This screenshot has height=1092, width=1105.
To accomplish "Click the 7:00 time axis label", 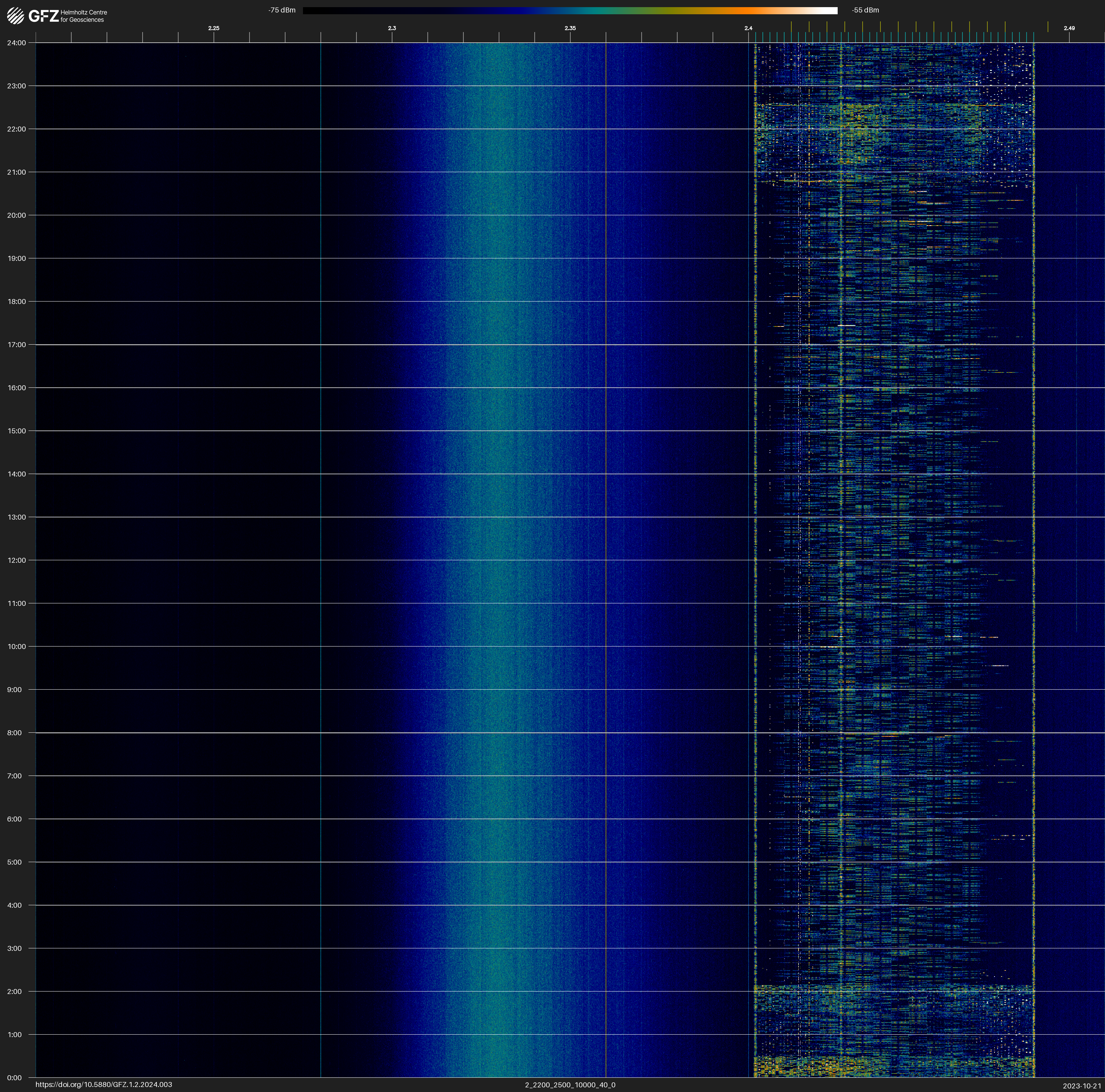I will click(15, 776).
